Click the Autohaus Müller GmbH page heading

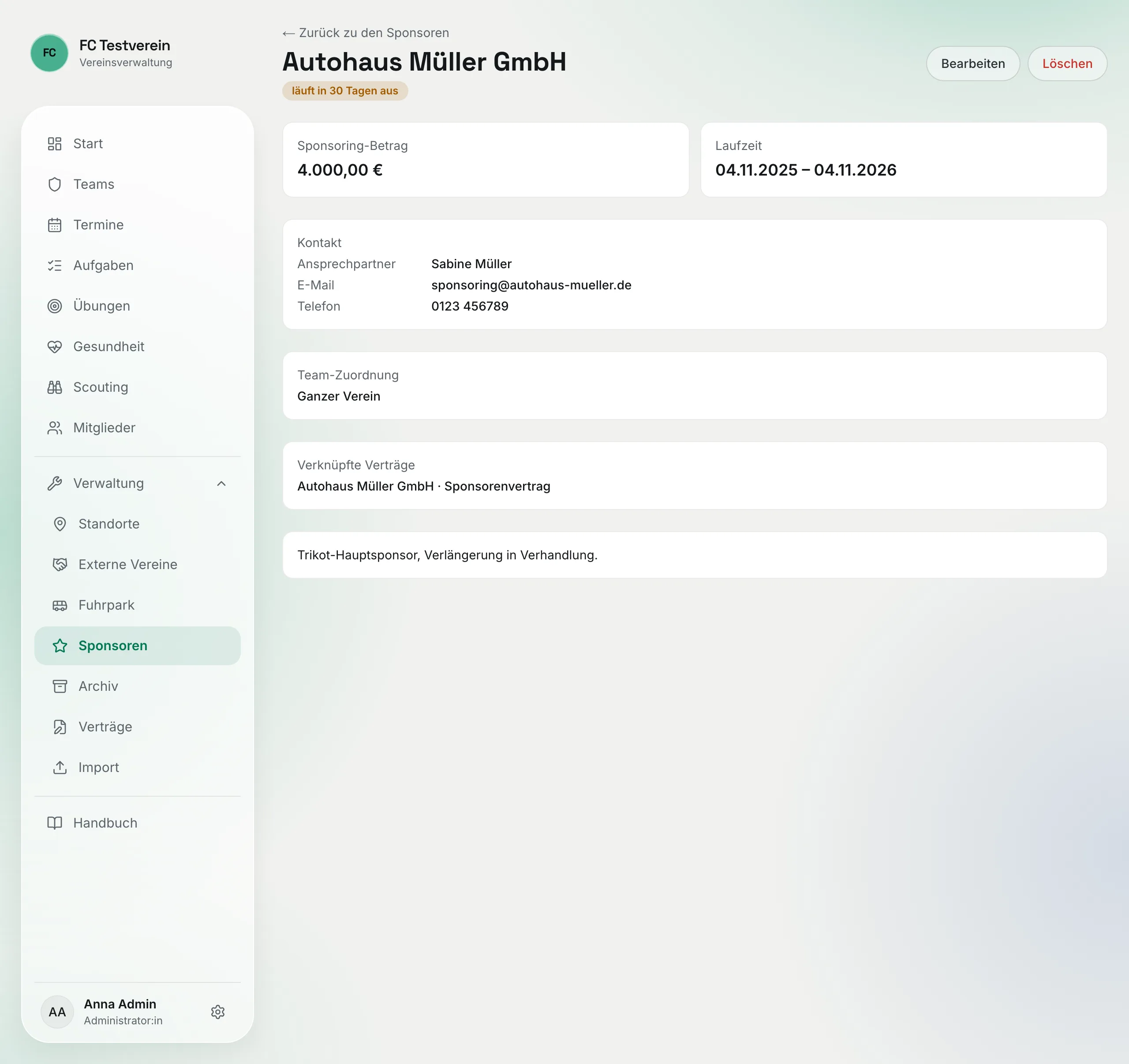click(x=424, y=62)
